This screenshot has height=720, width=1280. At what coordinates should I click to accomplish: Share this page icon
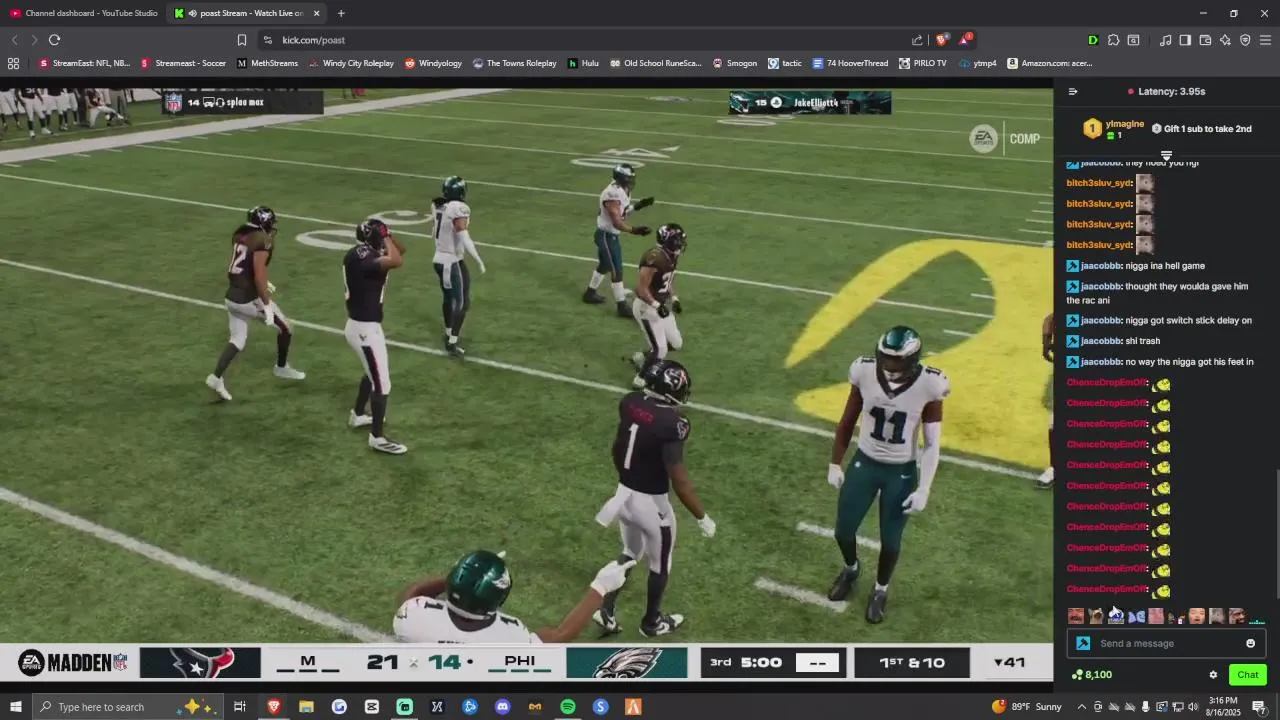pos(917,40)
